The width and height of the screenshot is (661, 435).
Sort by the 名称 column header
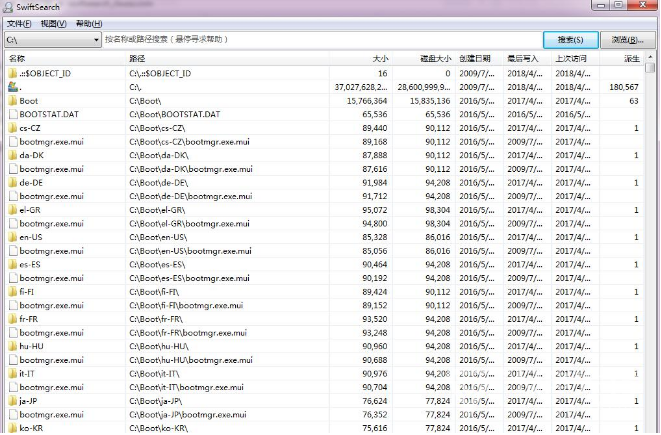[x=65, y=59]
